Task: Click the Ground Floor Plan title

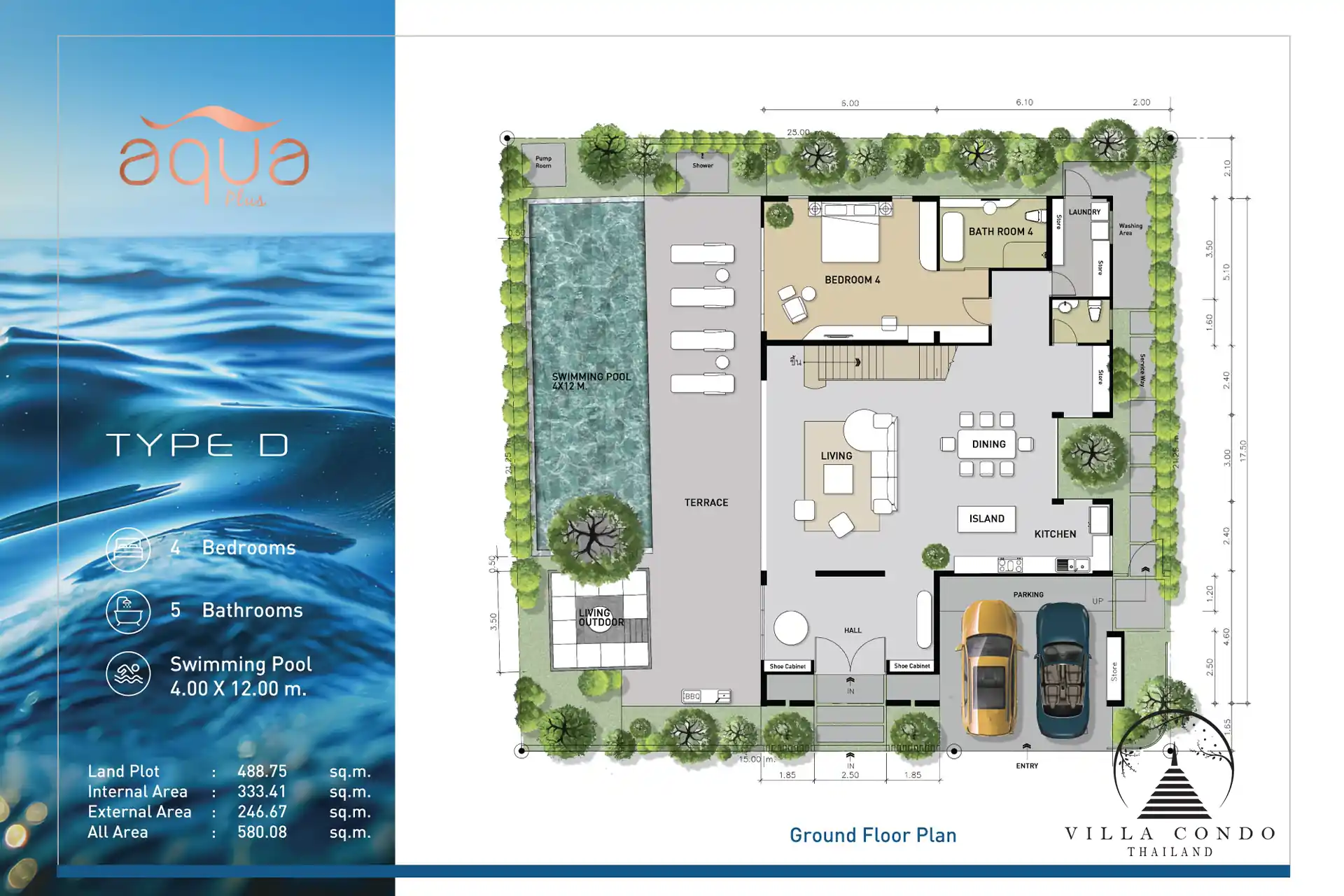Action: tap(872, 835)
